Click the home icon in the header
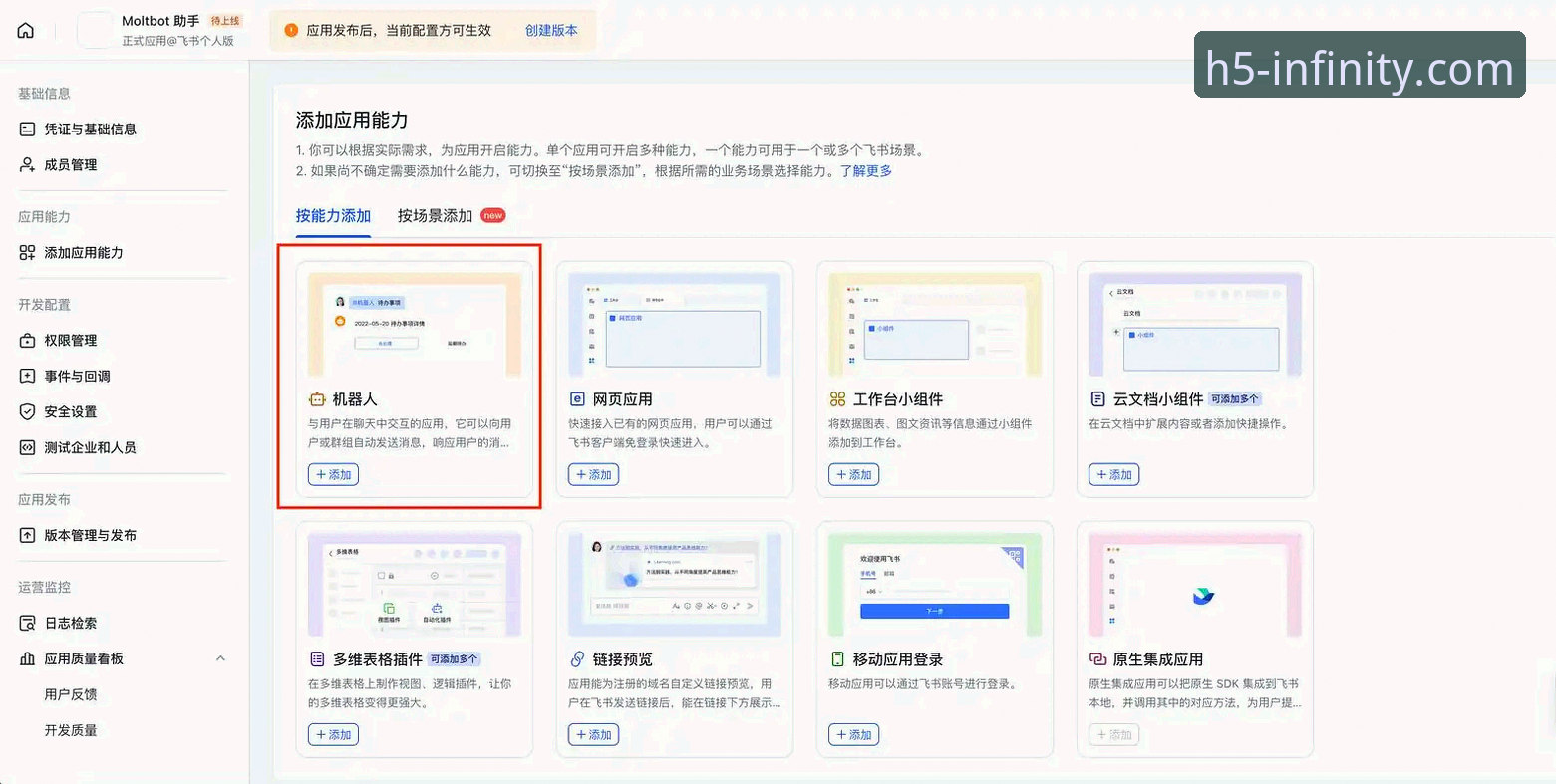Image resolution: width=1556 pixels, height=784 pixels. point(26,30)
